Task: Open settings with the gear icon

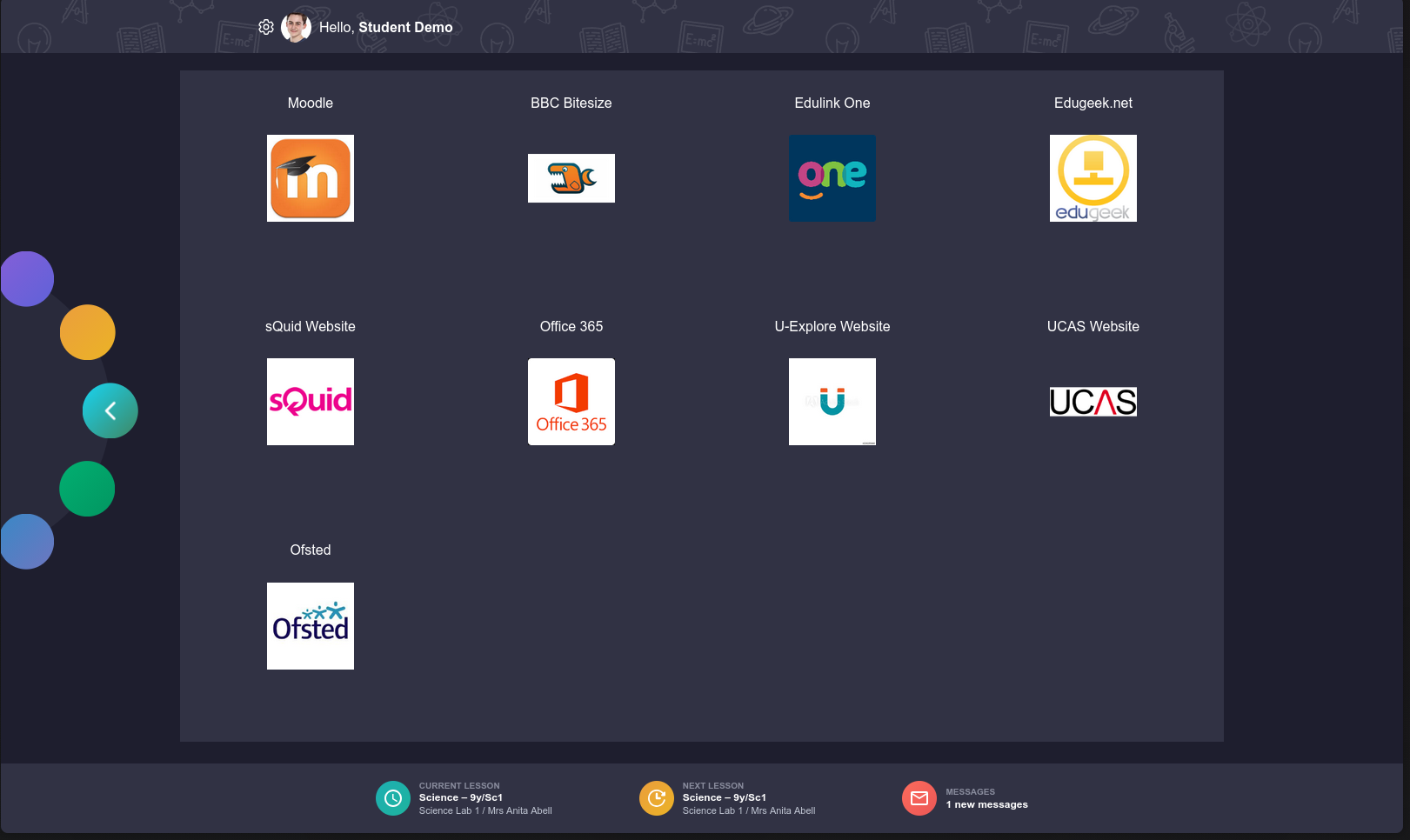Action: pos(266,27)
